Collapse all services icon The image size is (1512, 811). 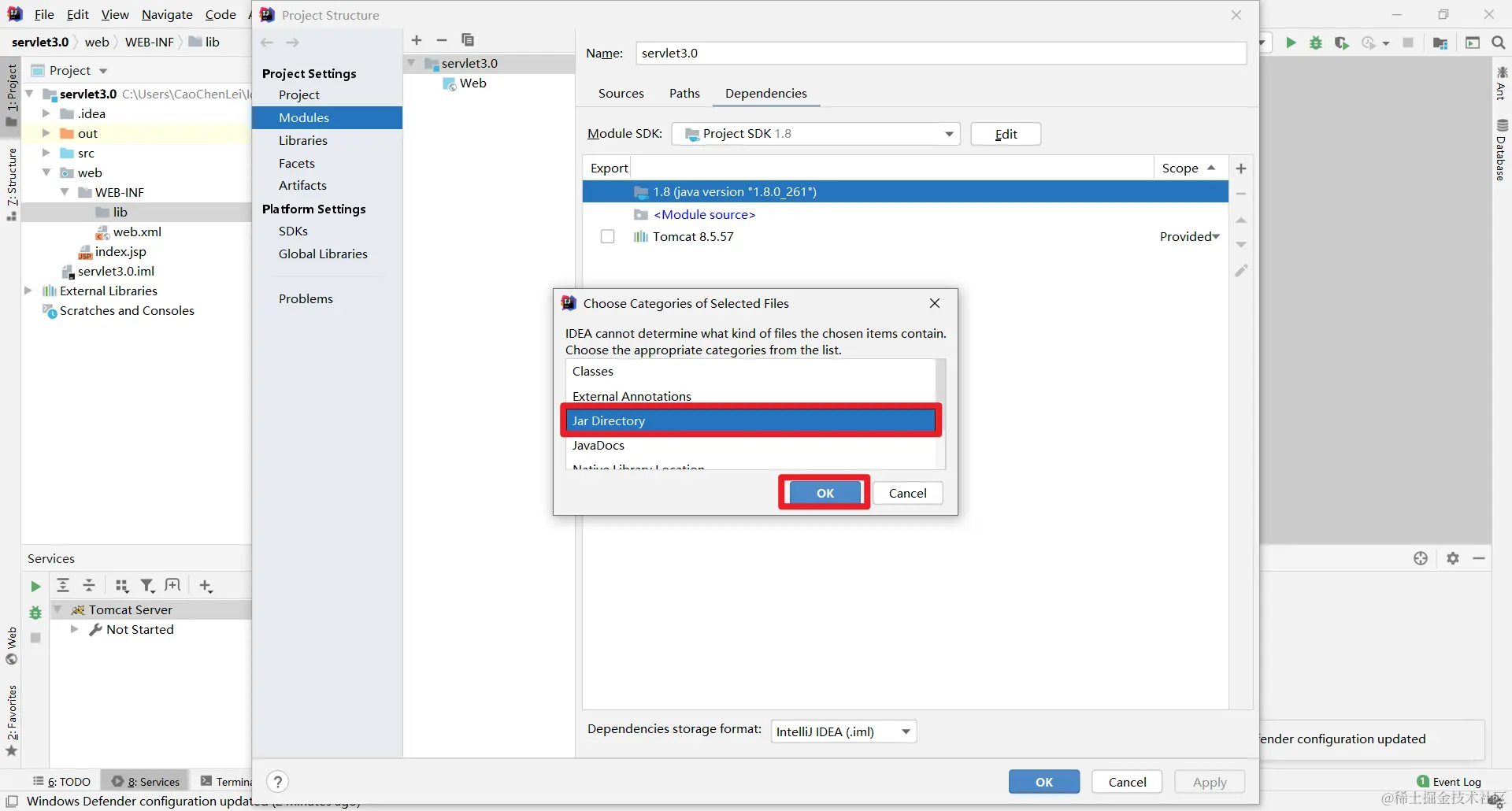(89, 585)
